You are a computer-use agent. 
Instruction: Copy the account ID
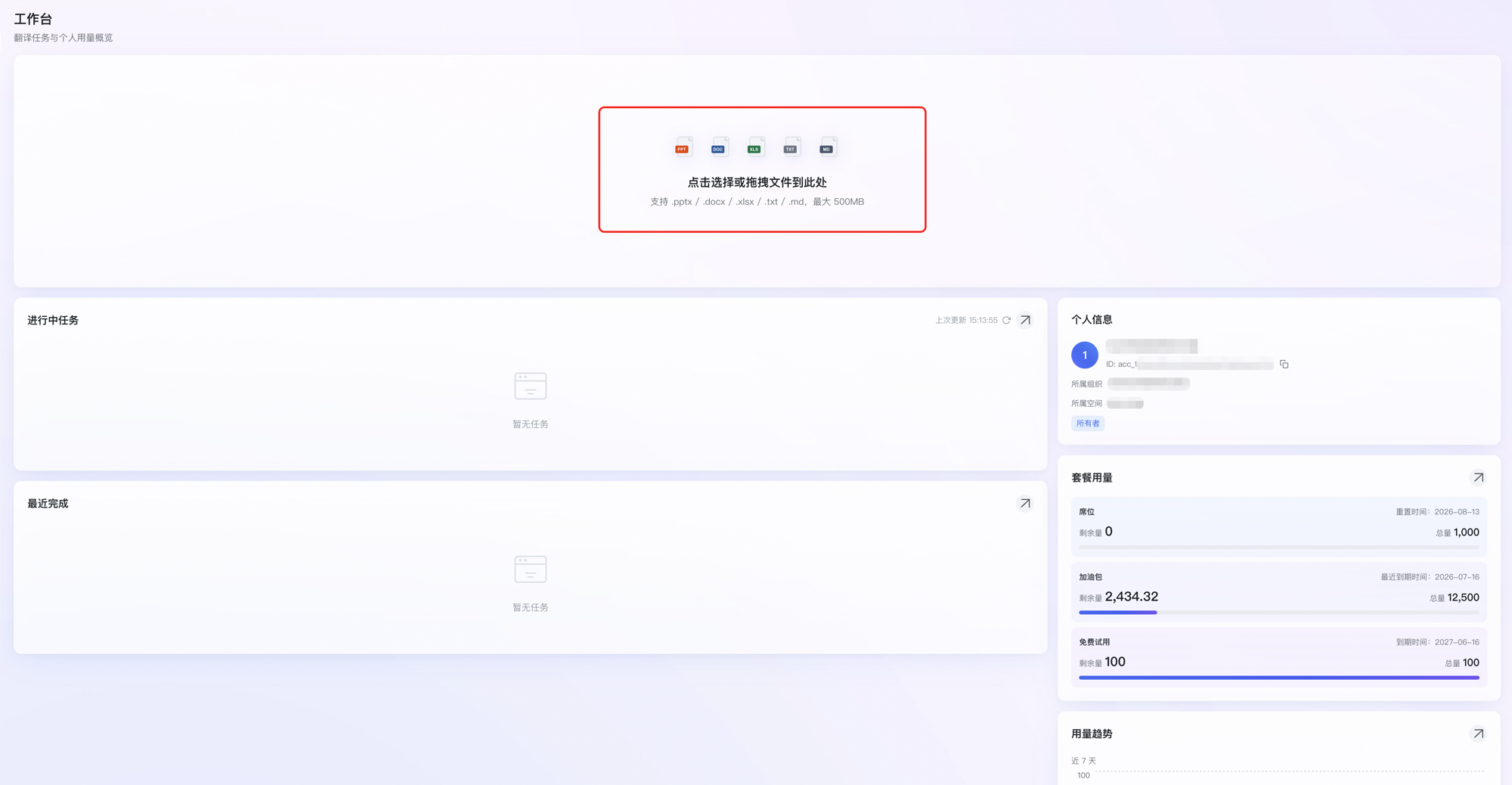click(1284, 365)
